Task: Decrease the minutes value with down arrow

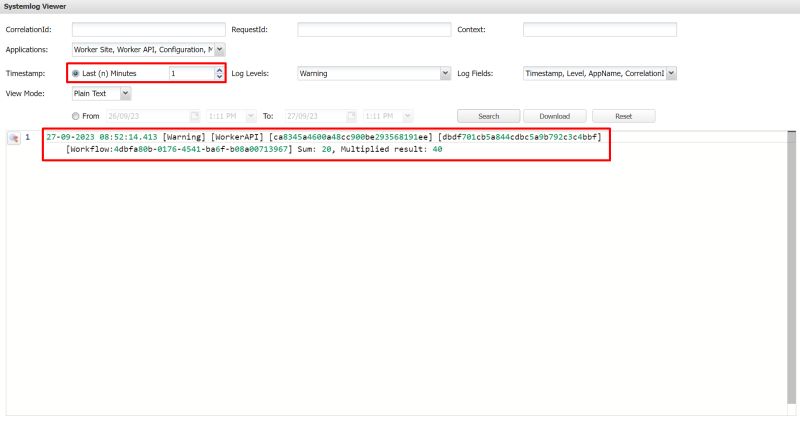Action: pyautogui.click(x=219, y=77)
